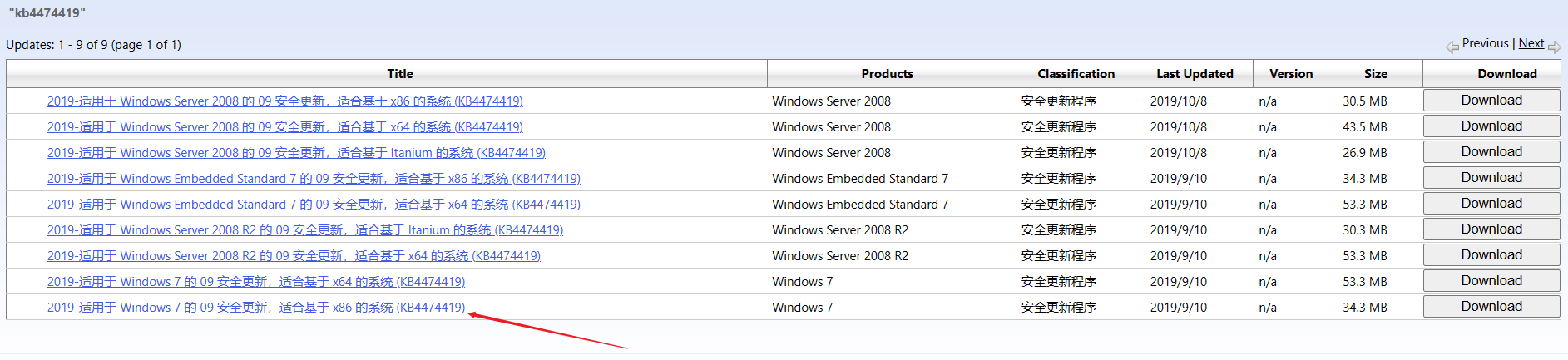1568x360 pixels.
Task: Download the 43.5 MB Server 2008 x64 update
Action: [1491, 126]
